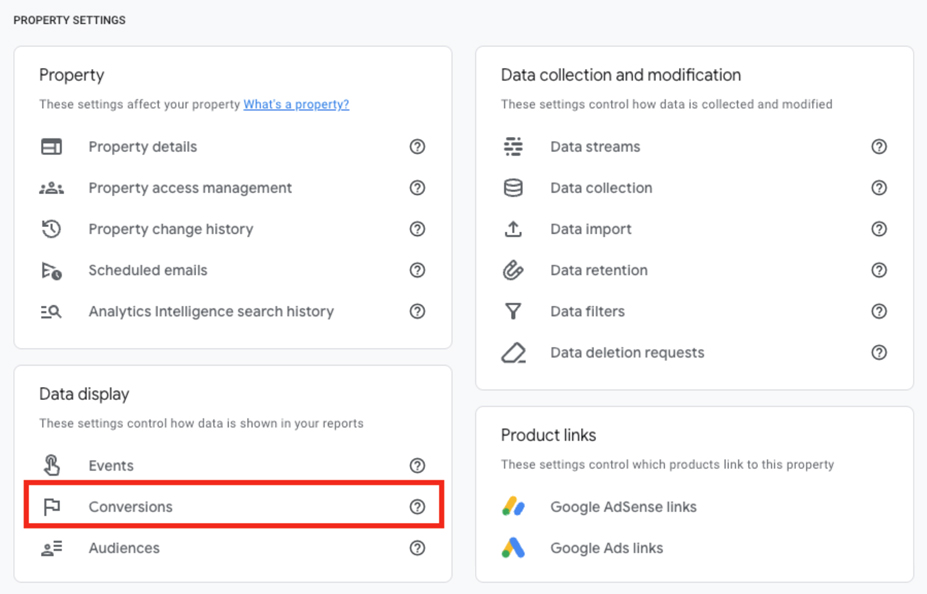The width and height of the screenshot is (927, 594).
Task: Click the Google Ads logo icon
Action: click(x=513, y=548)
